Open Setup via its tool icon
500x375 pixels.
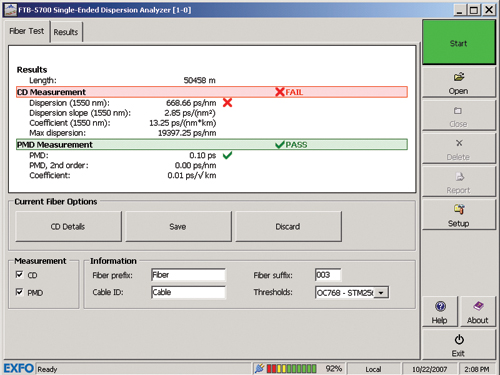pyautogui.click(x=459, y=209)
